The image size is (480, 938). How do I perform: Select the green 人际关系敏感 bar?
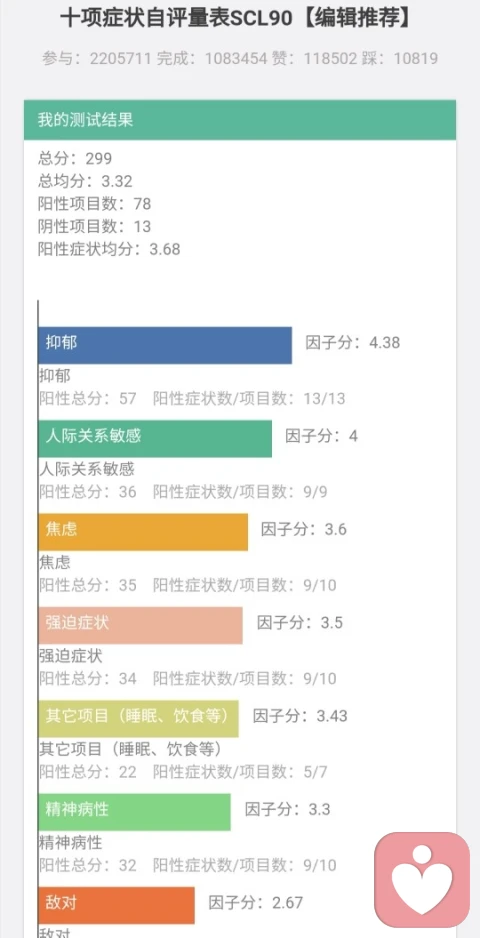pos(155,438)
